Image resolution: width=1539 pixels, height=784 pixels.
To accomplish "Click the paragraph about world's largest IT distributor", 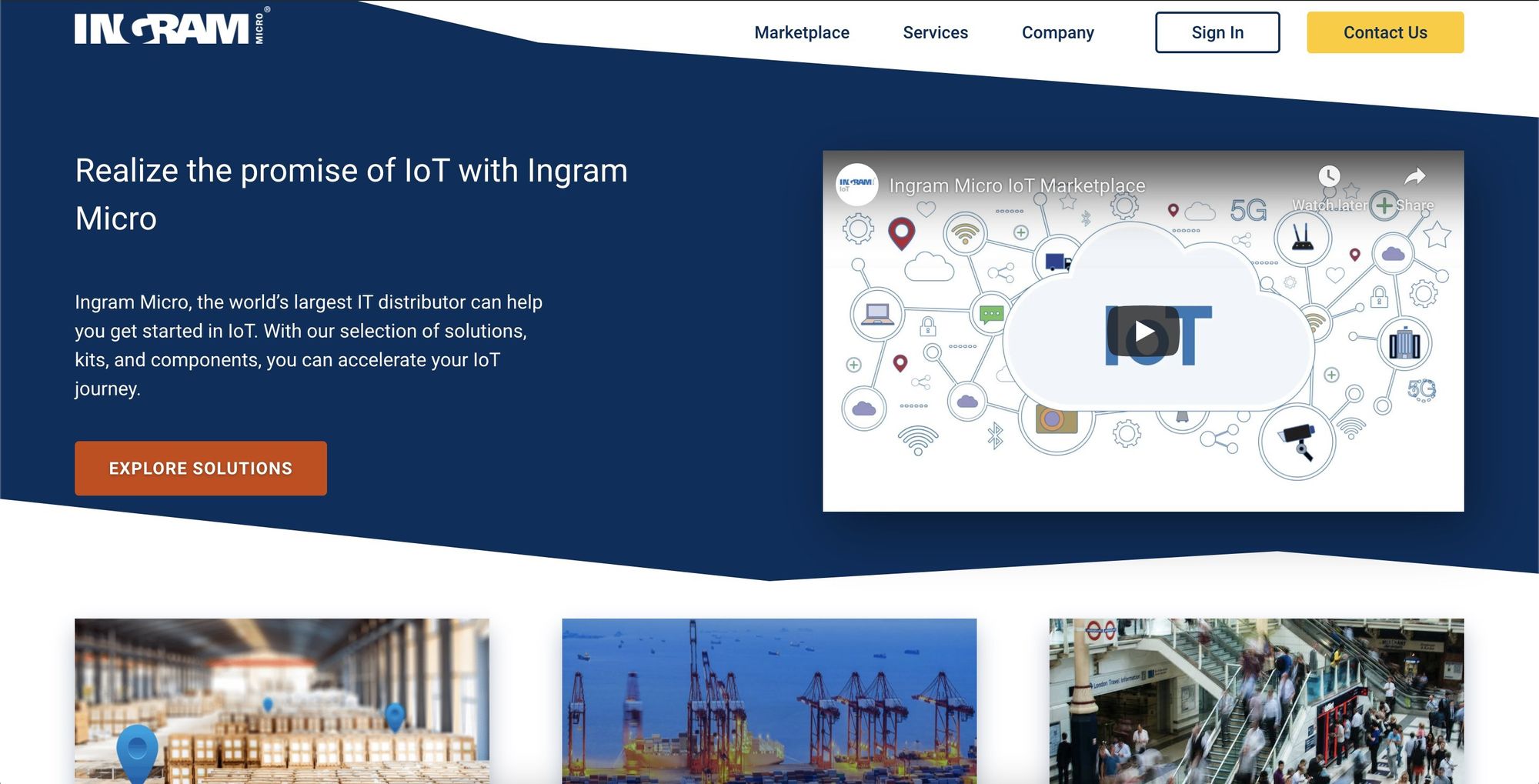I will pos(309,345).
